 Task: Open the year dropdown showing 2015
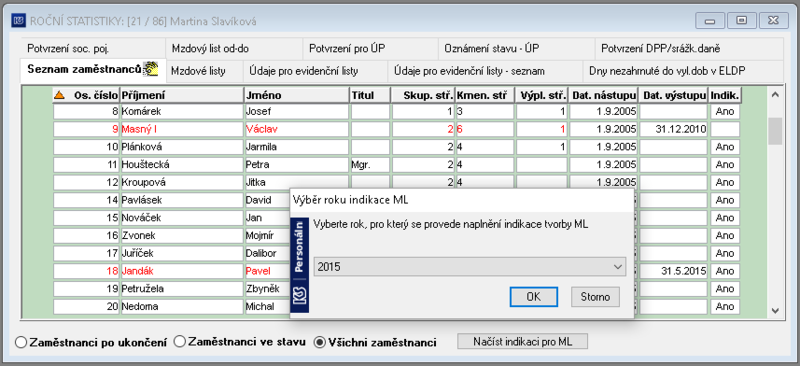pos(469,267)
